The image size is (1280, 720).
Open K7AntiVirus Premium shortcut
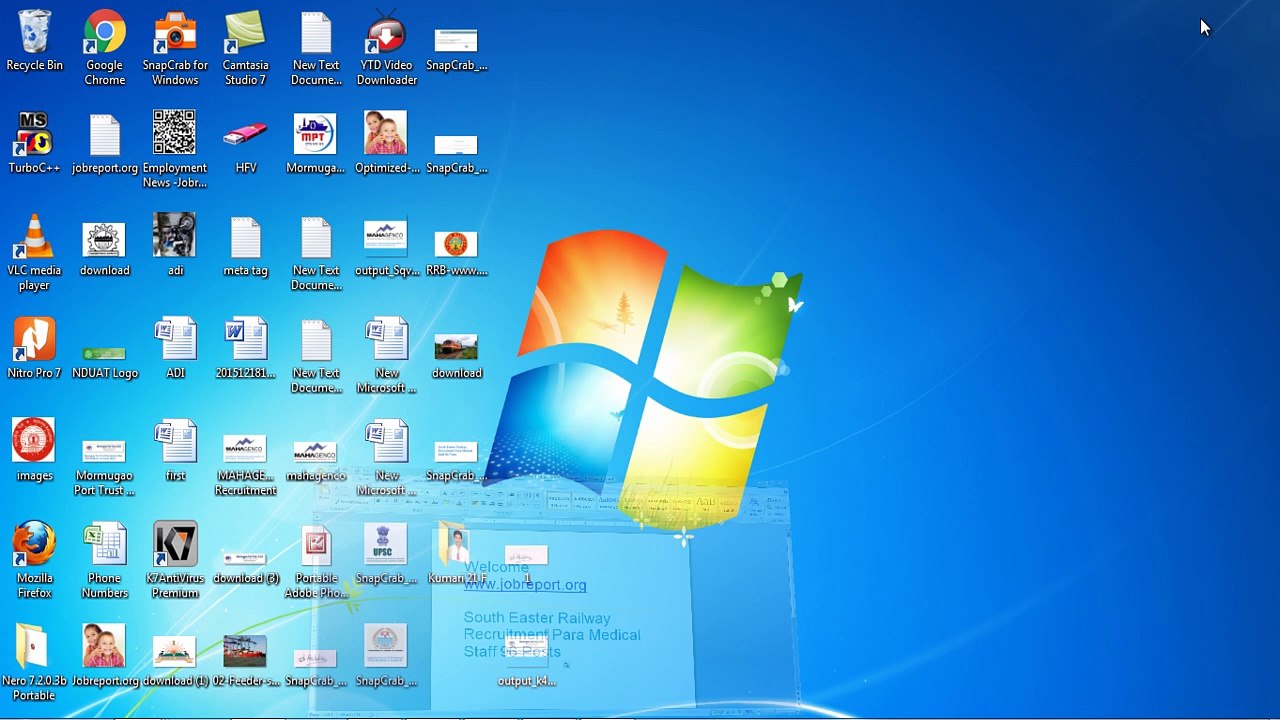(175, 561)
